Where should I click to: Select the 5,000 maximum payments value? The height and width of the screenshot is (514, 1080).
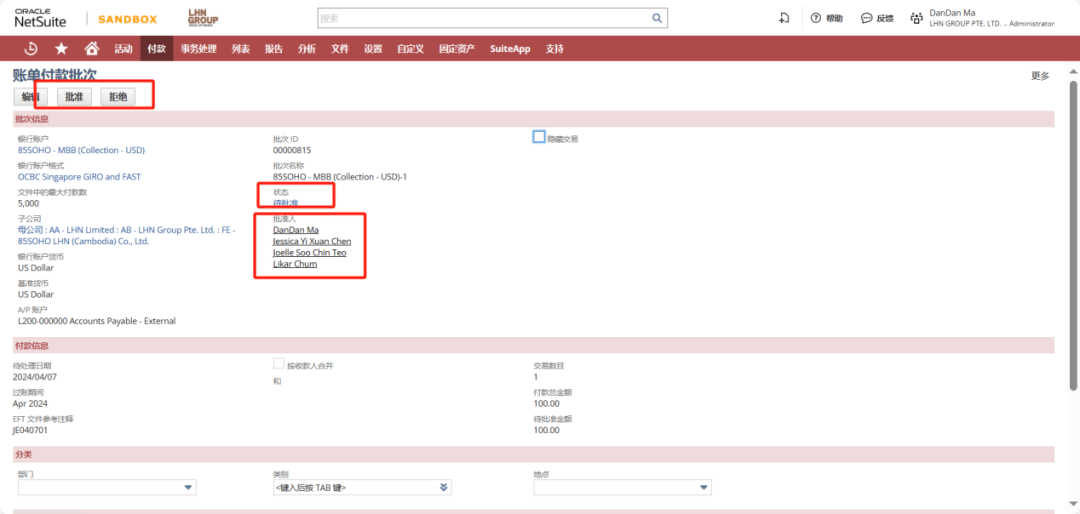tap(28, 203)
